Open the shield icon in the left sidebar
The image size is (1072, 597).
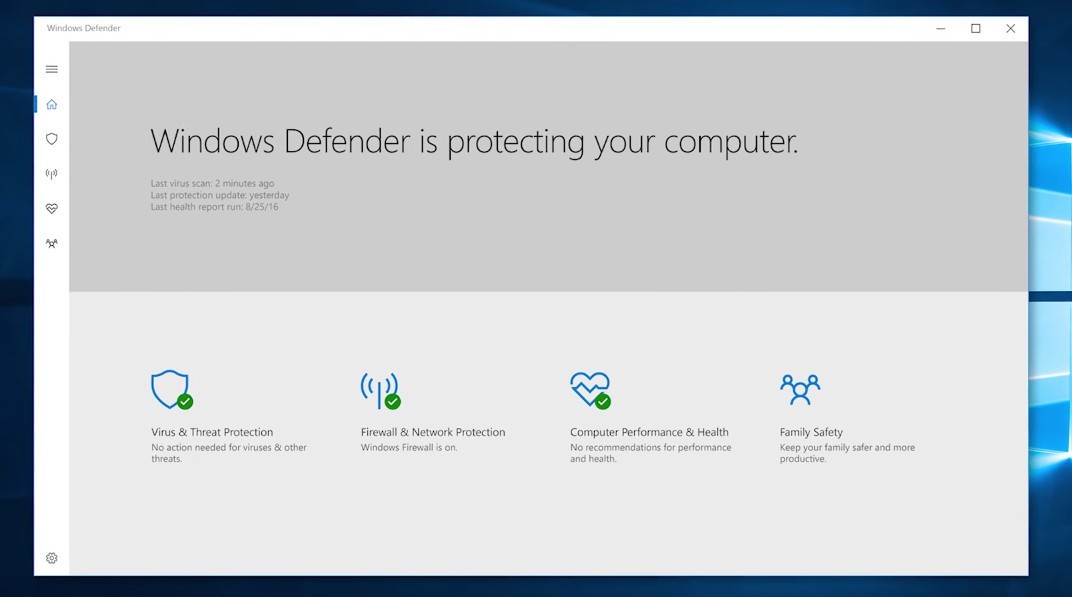coord(52,139)
